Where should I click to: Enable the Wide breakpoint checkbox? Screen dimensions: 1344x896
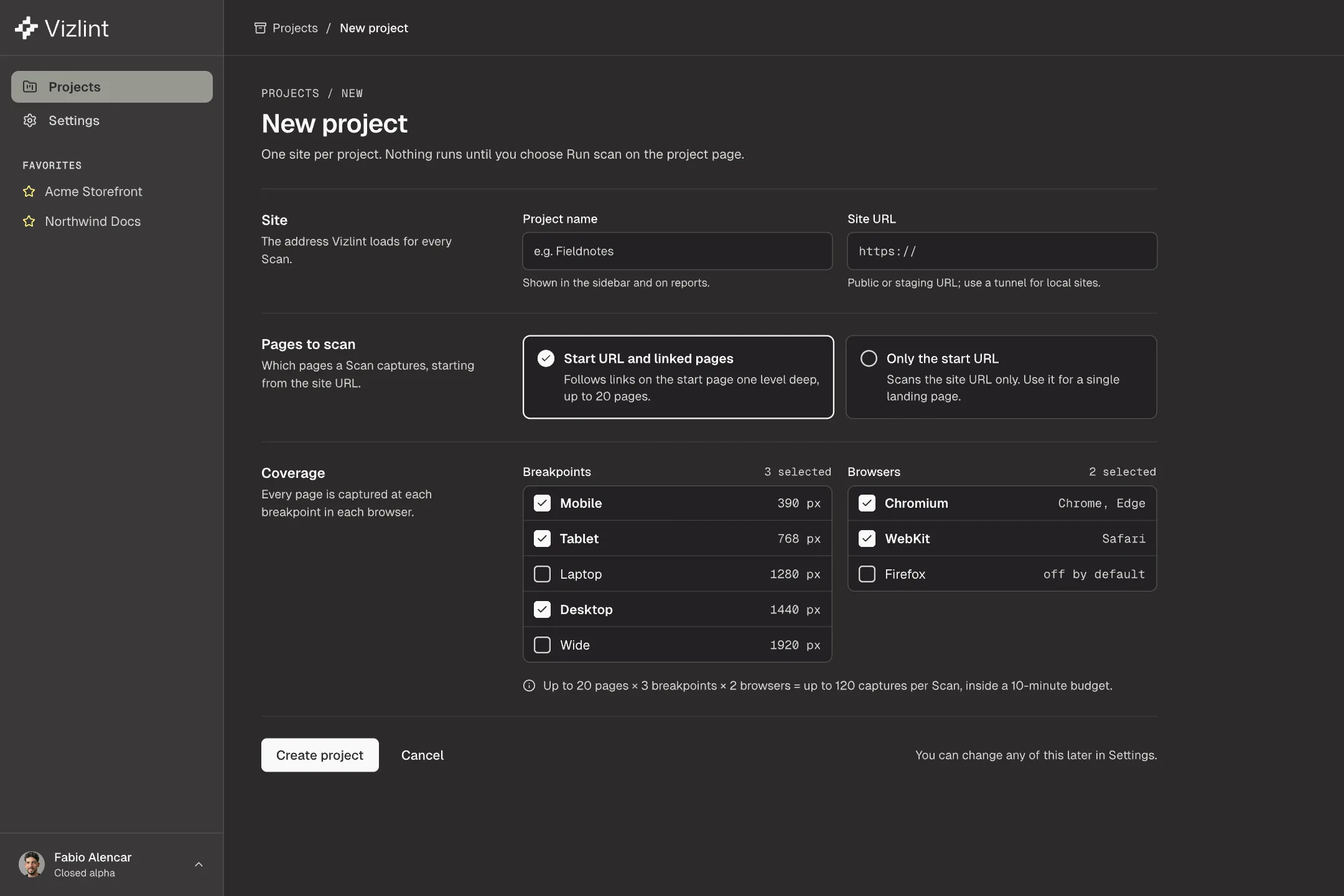tap(542, 645)
